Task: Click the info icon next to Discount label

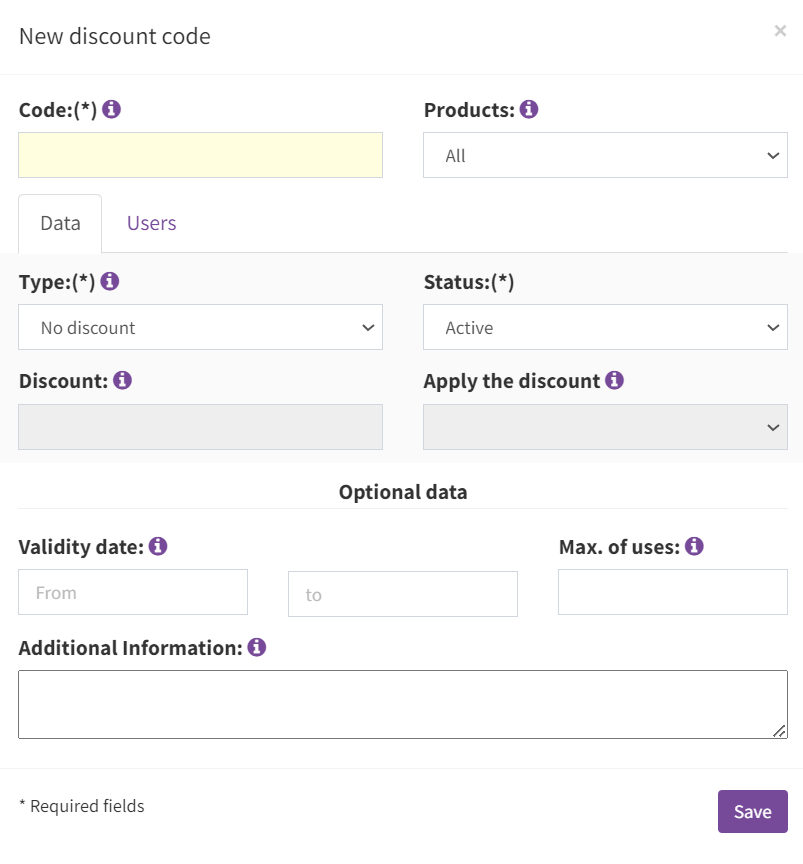Action: point(122,380)
